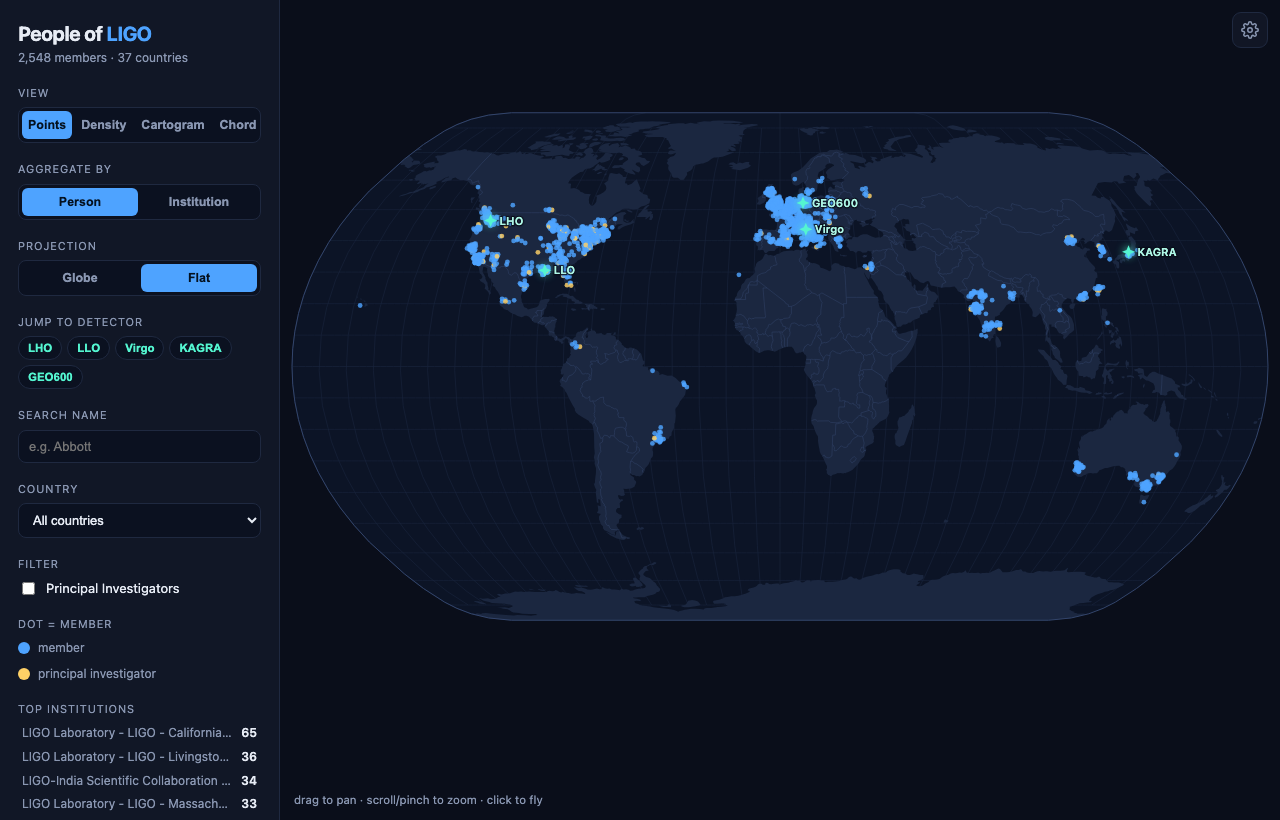Image resolution: width=1280 pixels, height=820 pixels.
Task: Select LIGO Laboratory - LIGO - Massachusetts institution row
Action: [139, 804]
